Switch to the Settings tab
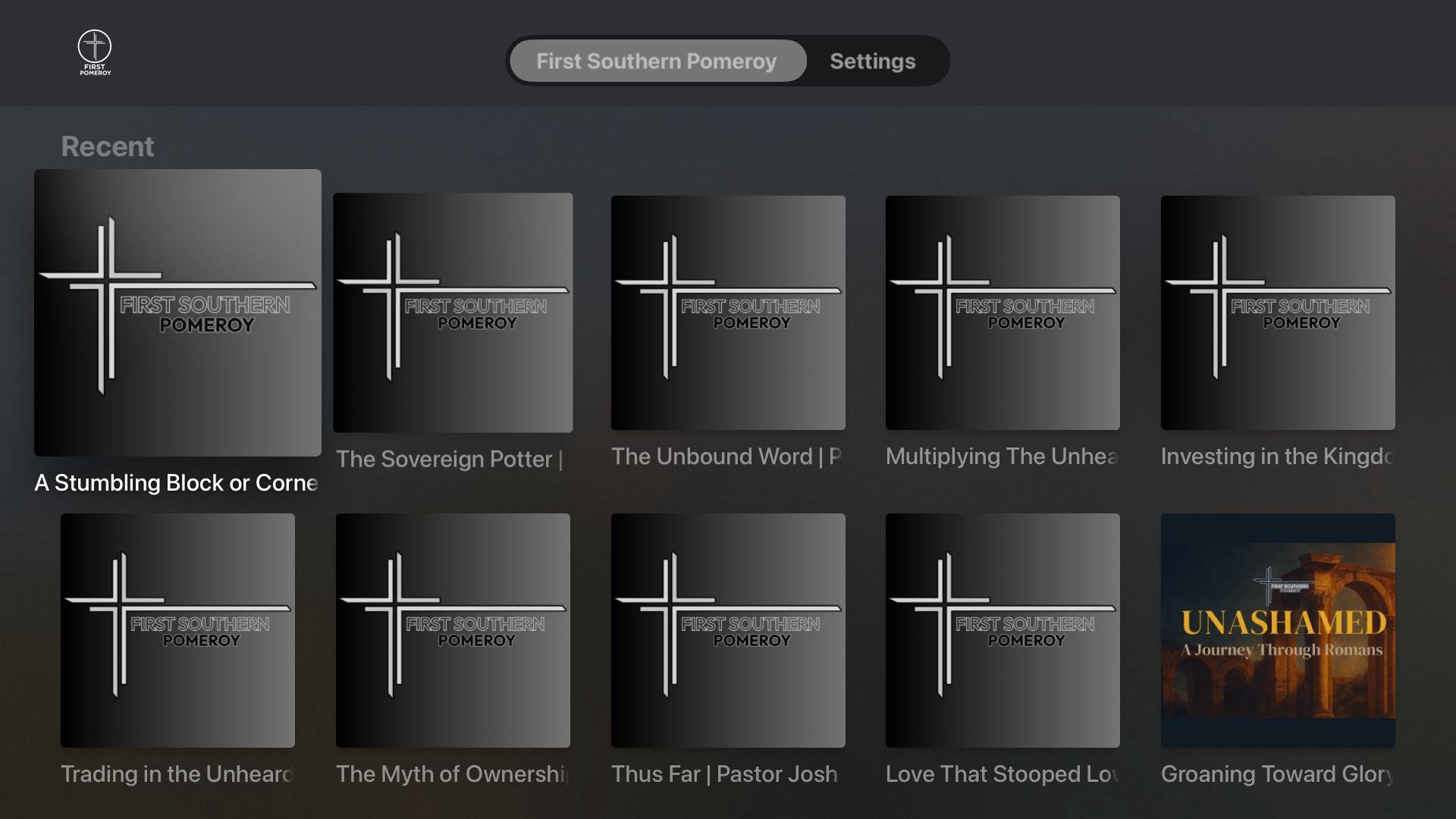Viewport: 1456px width, 819px height. pyautogui.click(x=872, y=61)
